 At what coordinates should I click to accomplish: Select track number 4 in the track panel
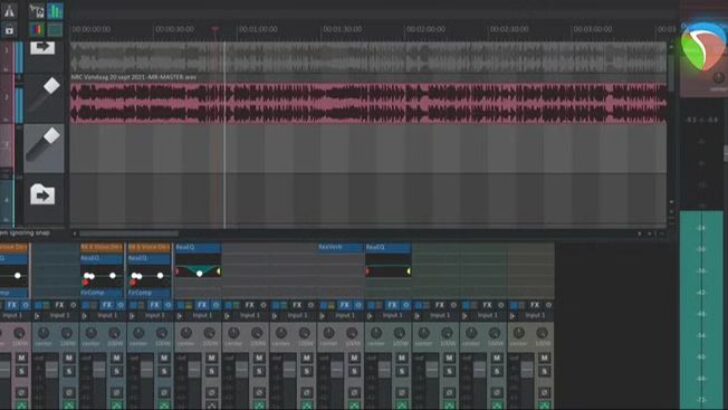click(x=6, y=200)
